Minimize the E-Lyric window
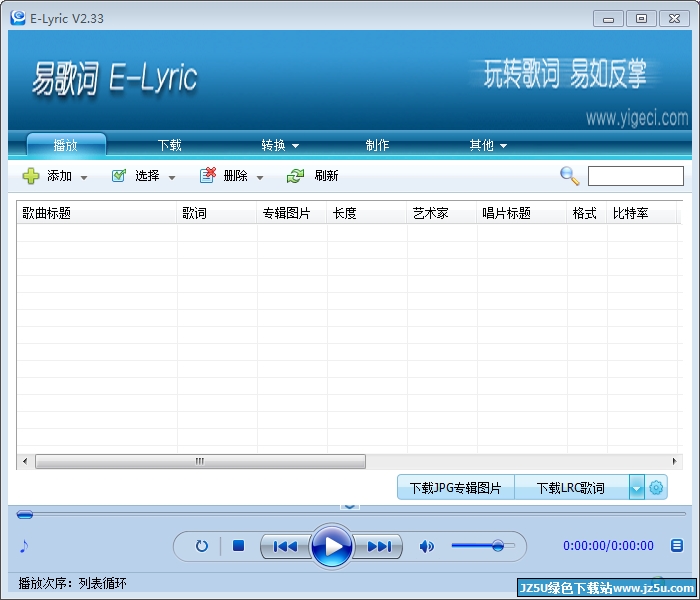 [608, 19]
